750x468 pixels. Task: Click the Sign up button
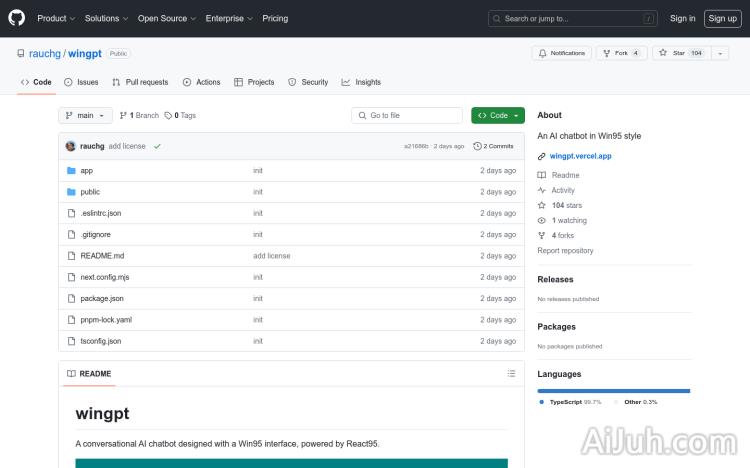721,18
